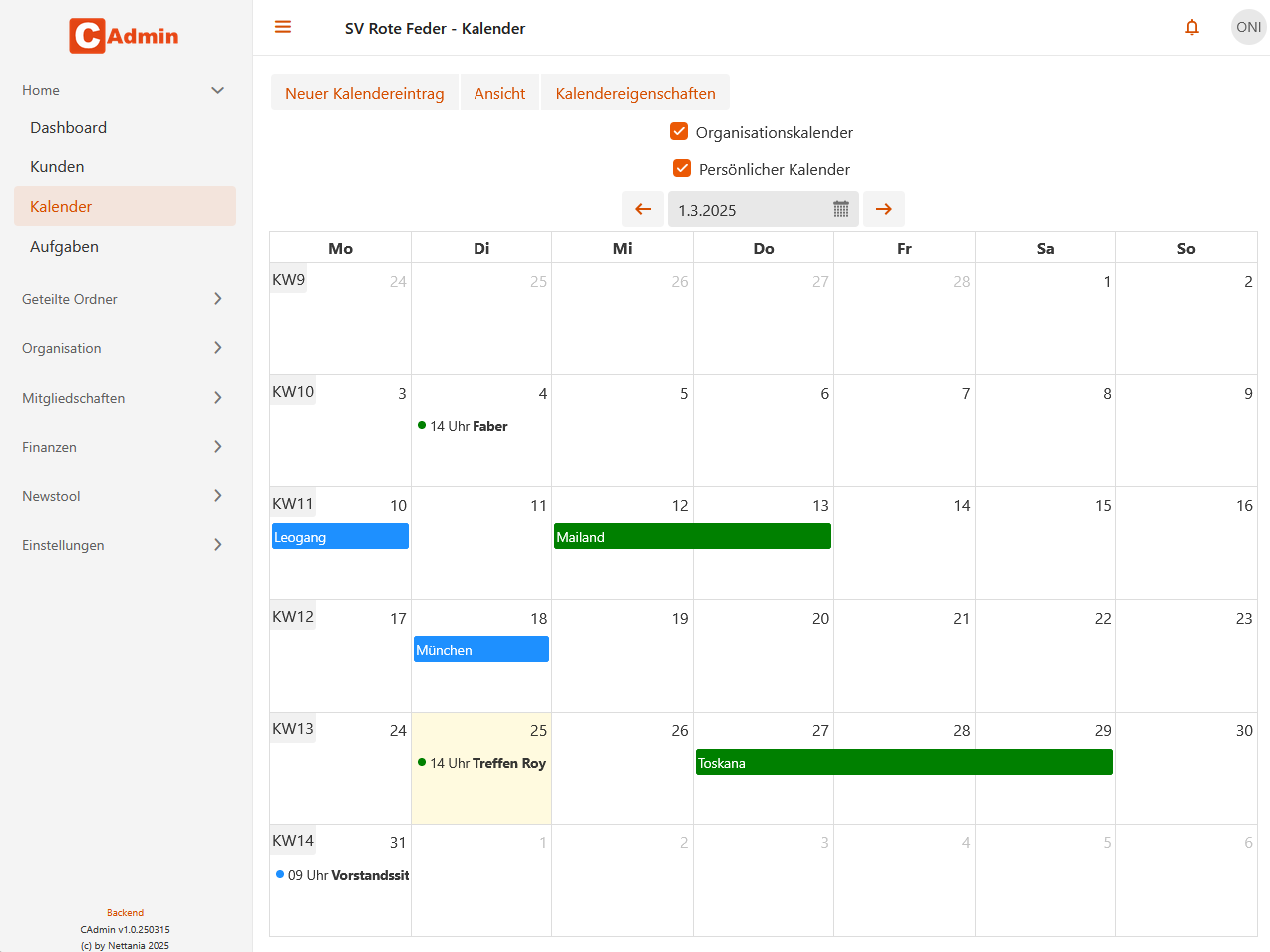
Task: Open the hamburger menu icon
Action: (283, 27)
